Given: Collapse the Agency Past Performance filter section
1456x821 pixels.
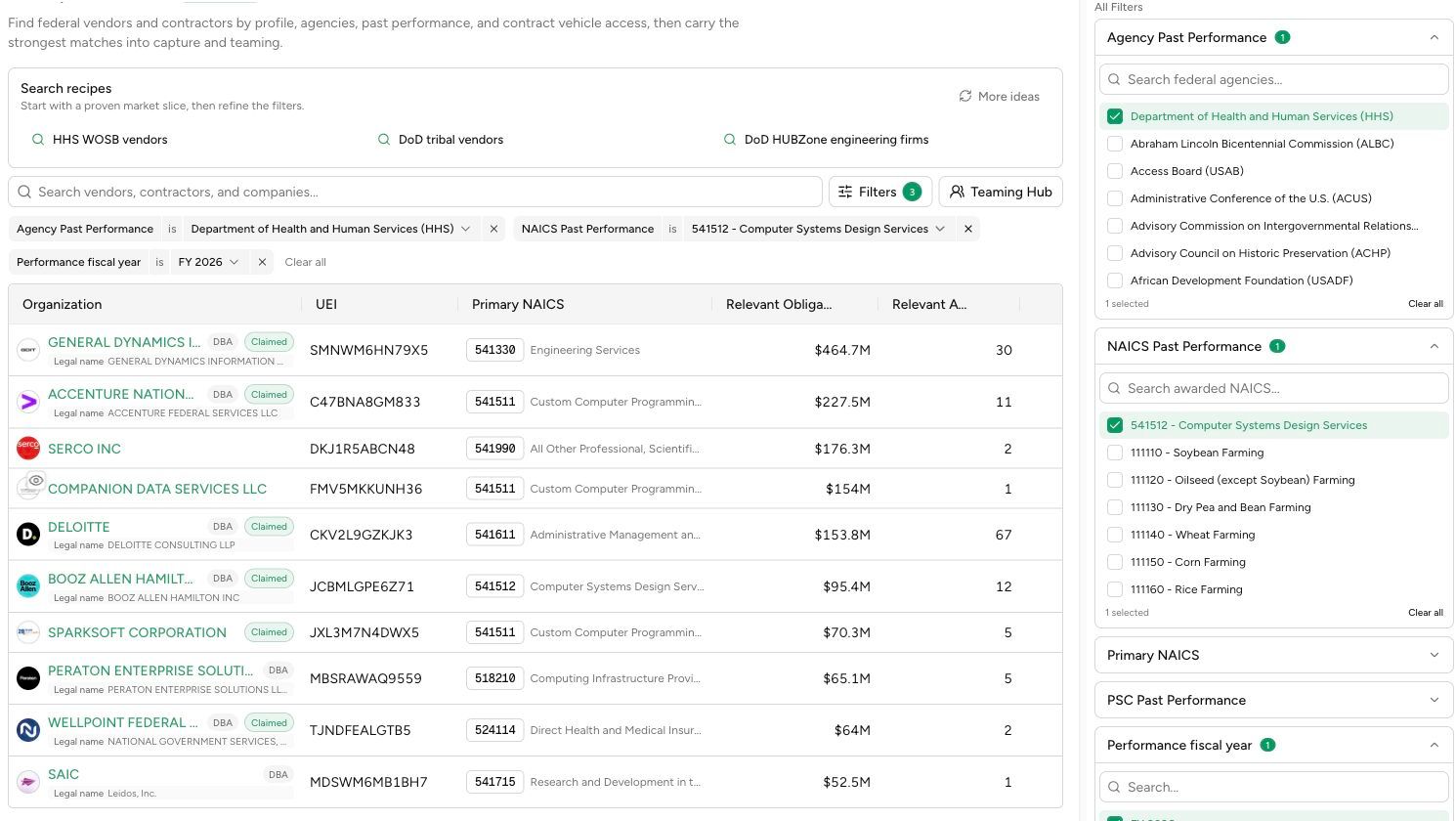Looking at the screenshot, I should (x=1435, y=37).
